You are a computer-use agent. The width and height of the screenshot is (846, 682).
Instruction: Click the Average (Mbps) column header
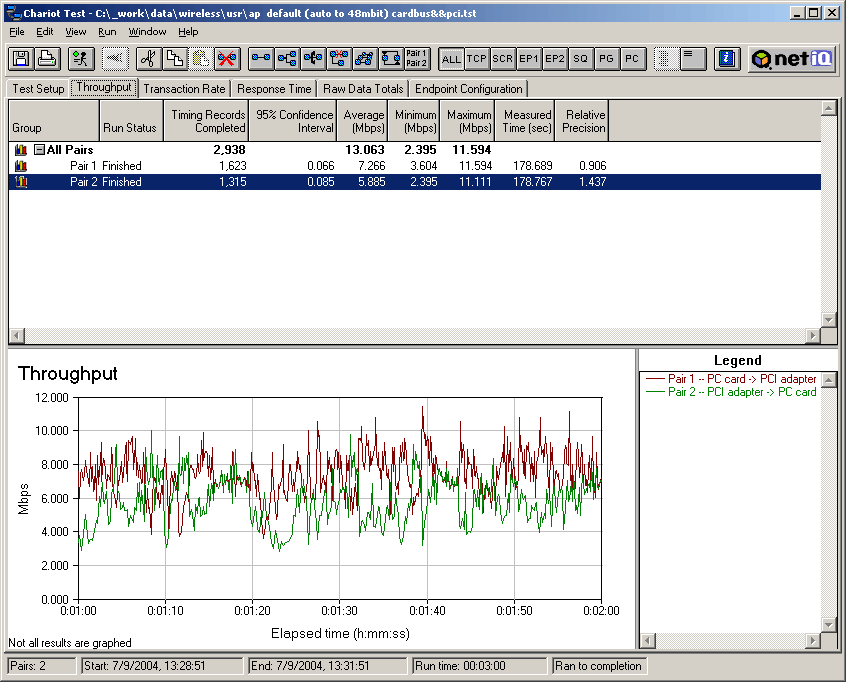[364, 121]
